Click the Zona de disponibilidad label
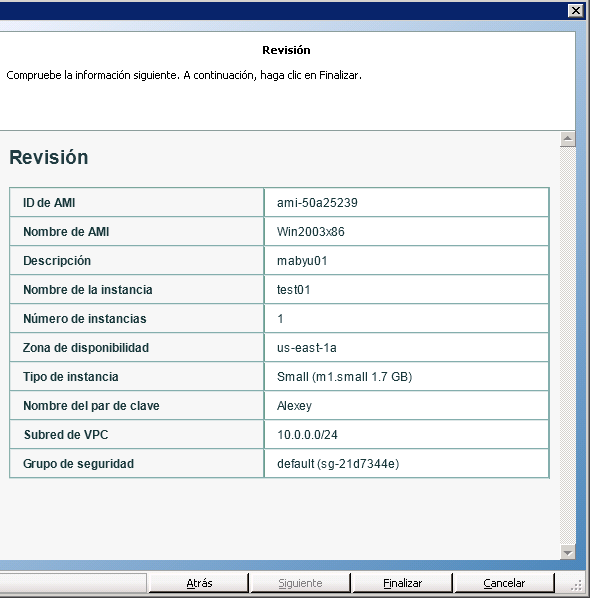The width and height of the screenshot is (590, 598). (86, 347)
